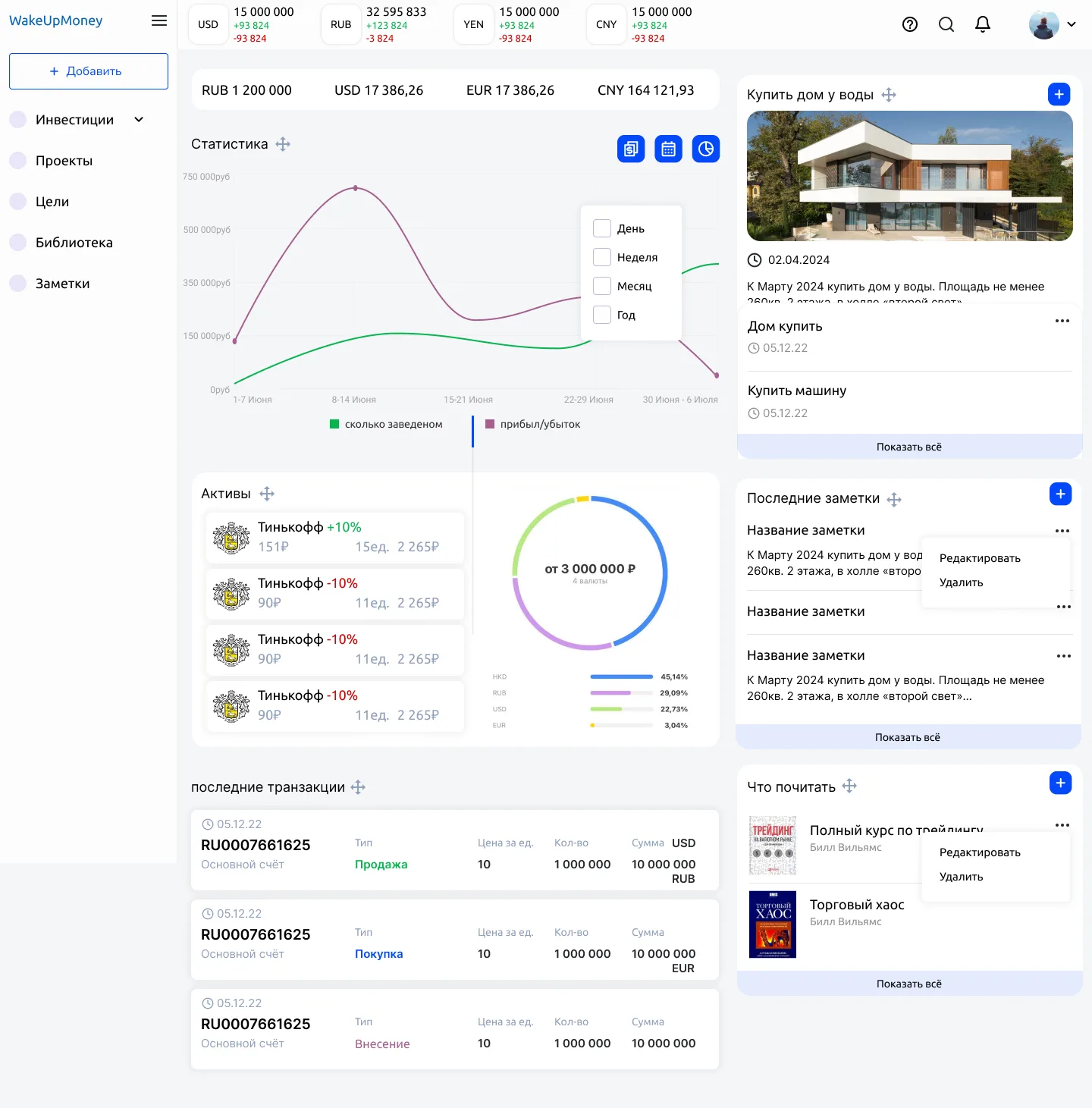
Task: Click the Добавить button
Action: 89,71
